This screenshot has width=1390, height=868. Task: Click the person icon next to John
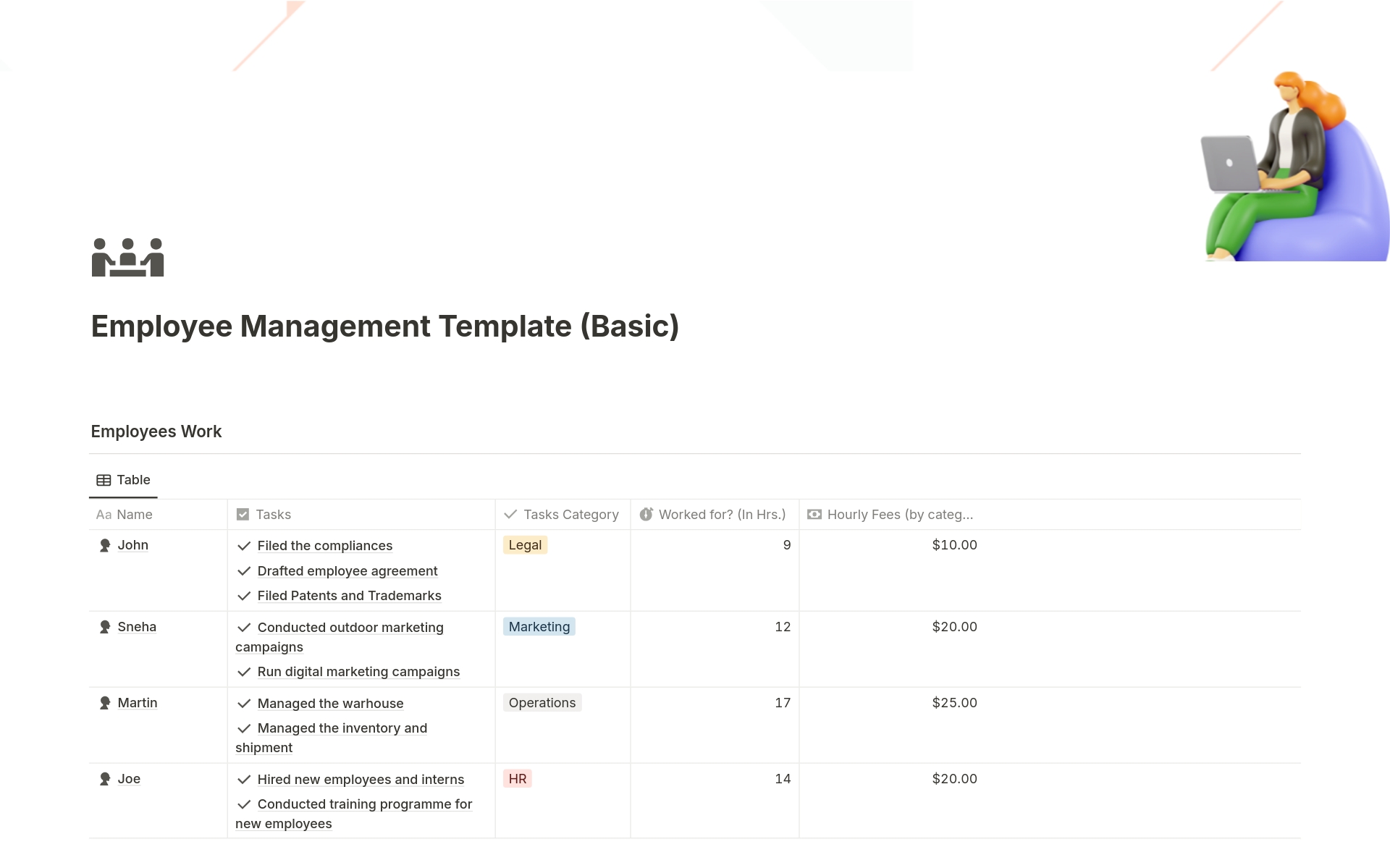(105, 544)
